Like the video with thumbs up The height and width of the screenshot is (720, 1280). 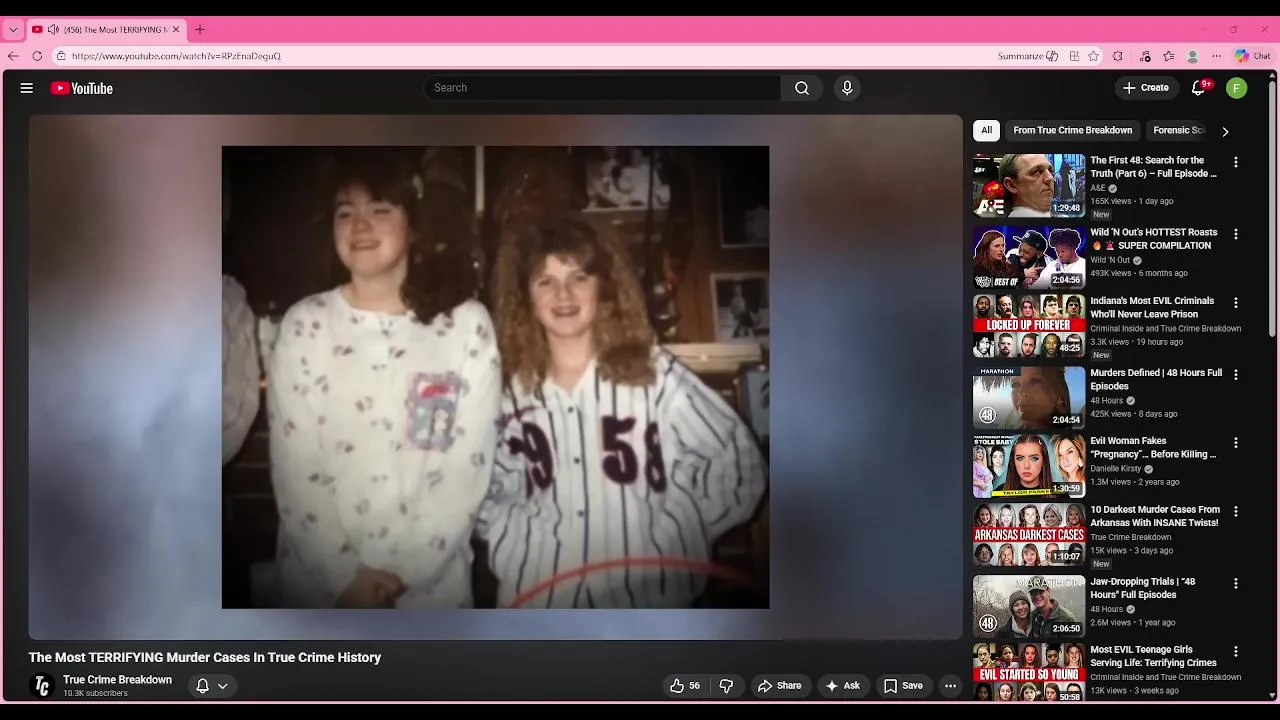click(x=685, y=686)
